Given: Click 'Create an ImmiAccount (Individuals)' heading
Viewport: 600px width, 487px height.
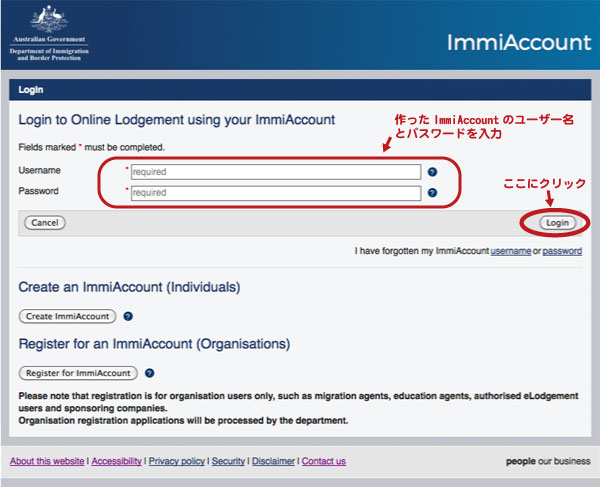Looking at the screenshot, I should (129, 287).
